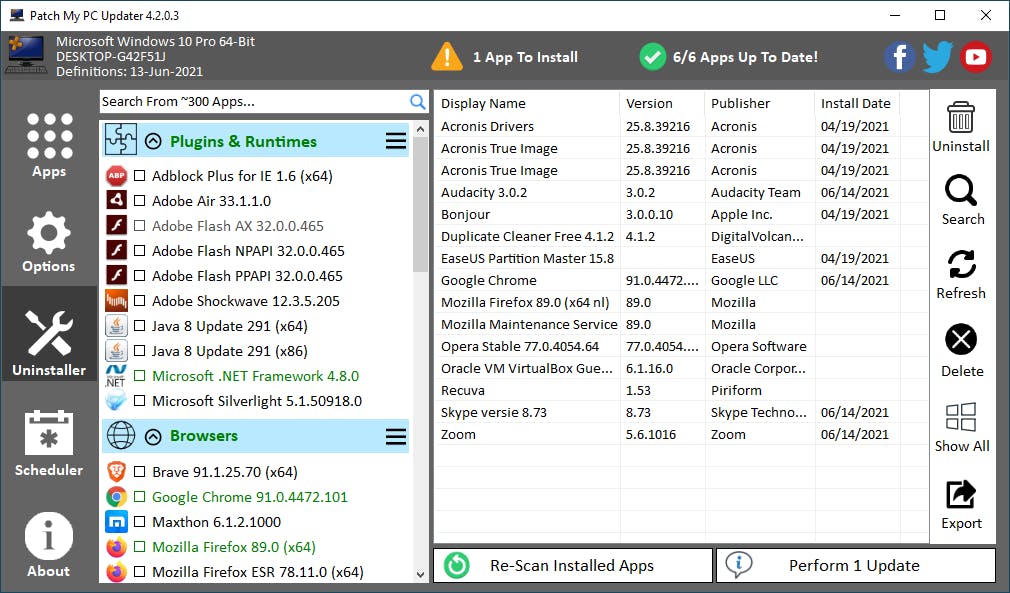Click the Maxthon browser icon

117,522
